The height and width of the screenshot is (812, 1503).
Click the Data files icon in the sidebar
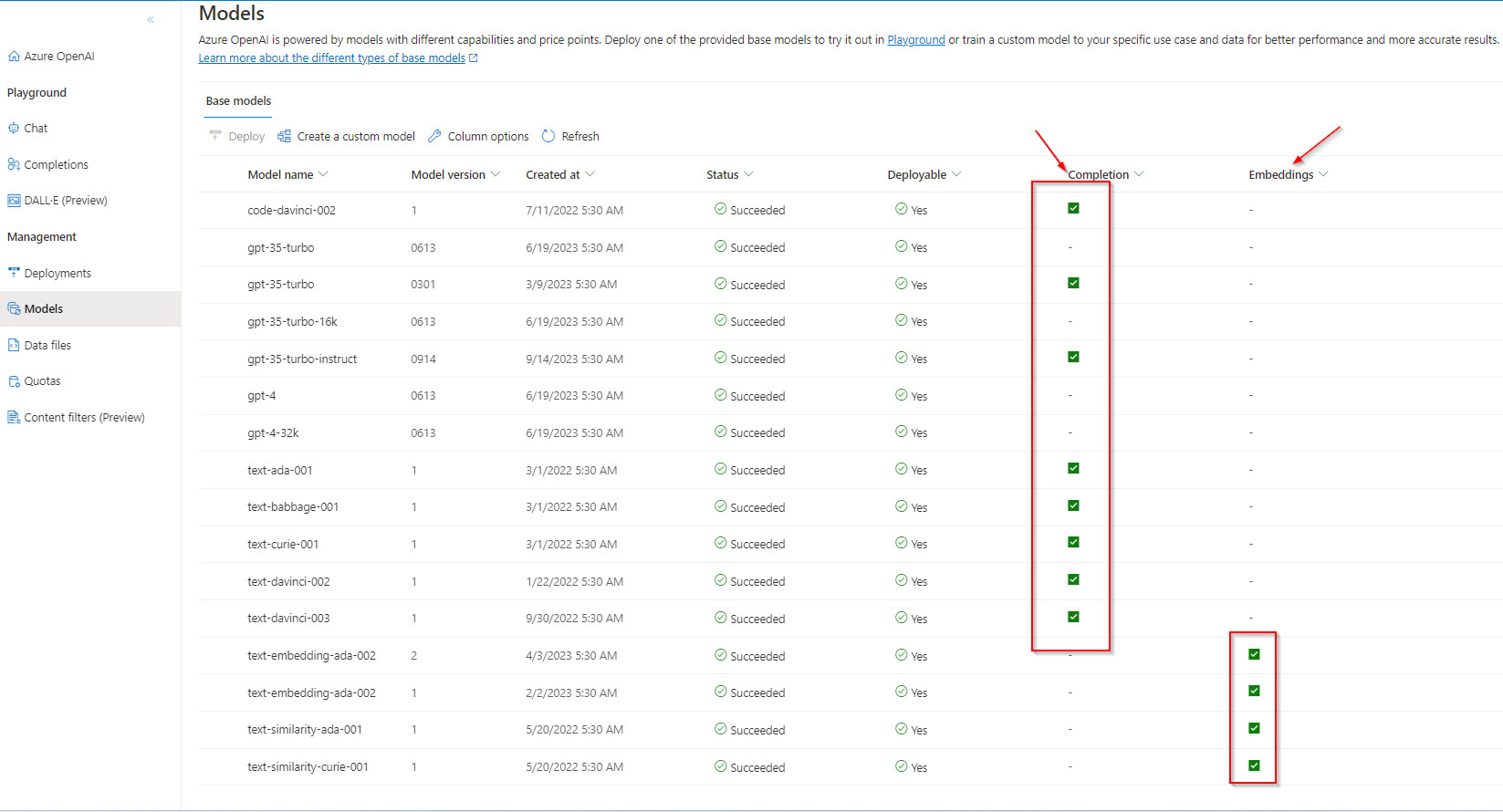(14, 345)
